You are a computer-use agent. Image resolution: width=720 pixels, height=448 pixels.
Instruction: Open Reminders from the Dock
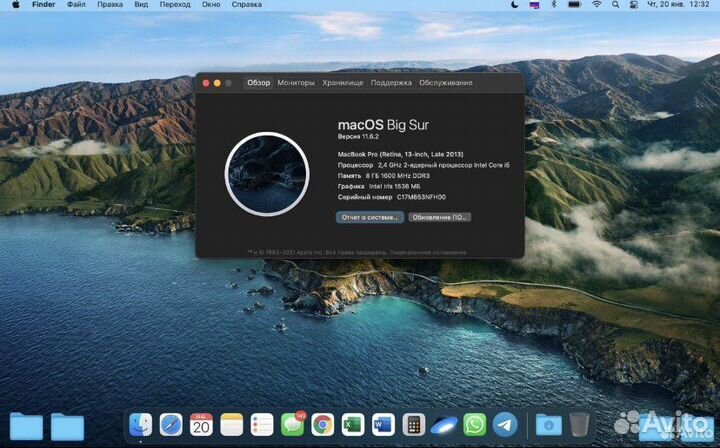pyautogui.click(x=262, y=425)
